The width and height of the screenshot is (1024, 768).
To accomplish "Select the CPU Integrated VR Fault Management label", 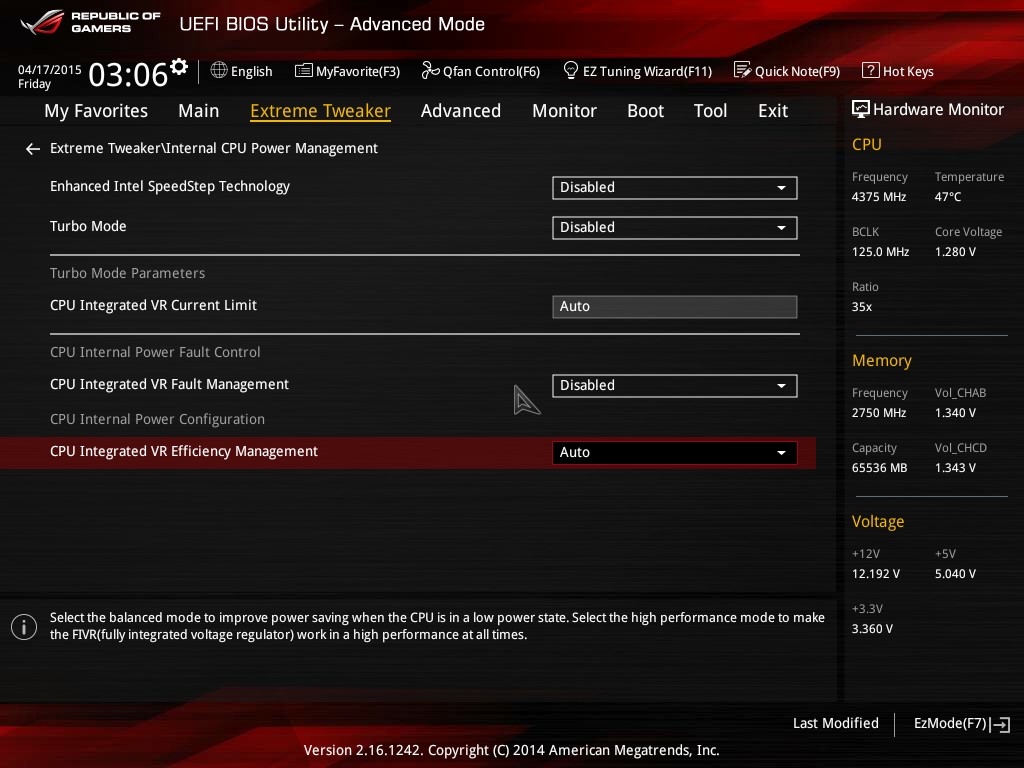I will [169, 385].
